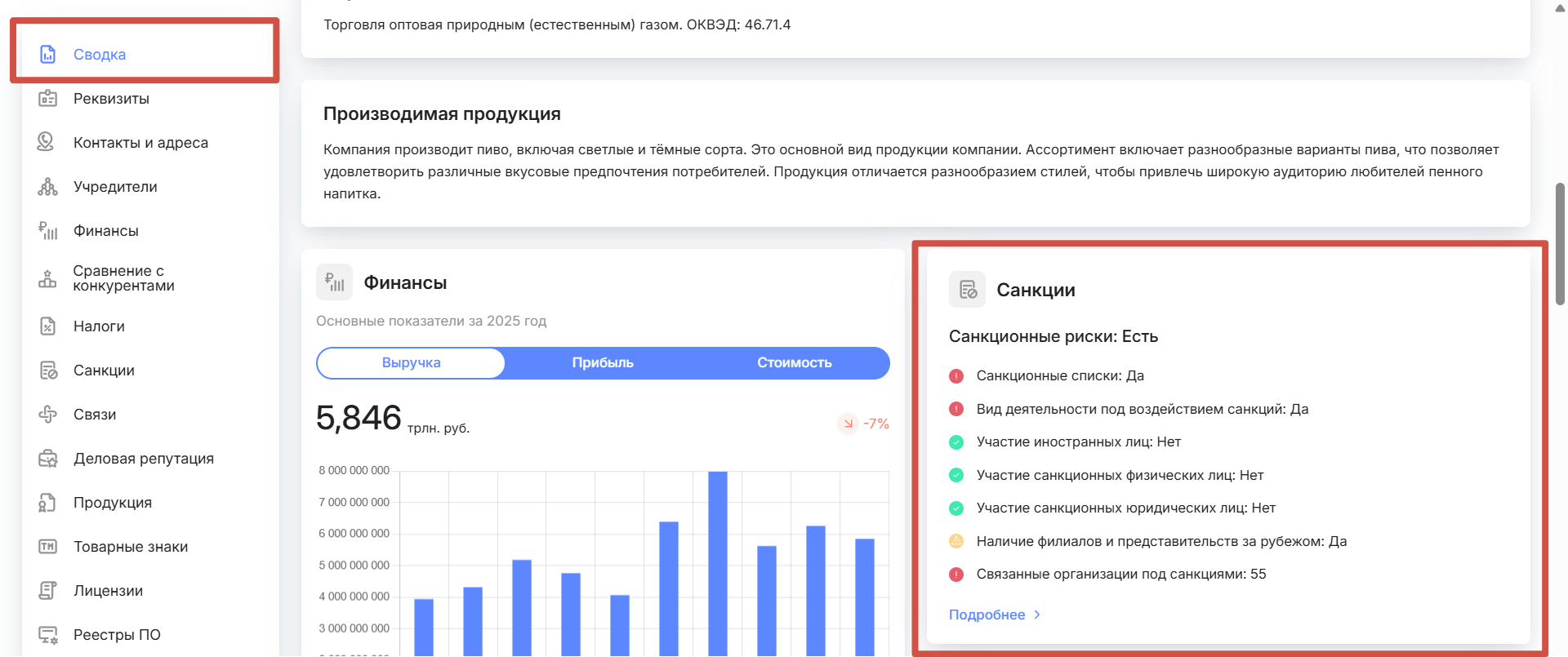Click the Реестры ПО icon
The height and width of the screenshot is (657, 1568).
tap(48, 635)
